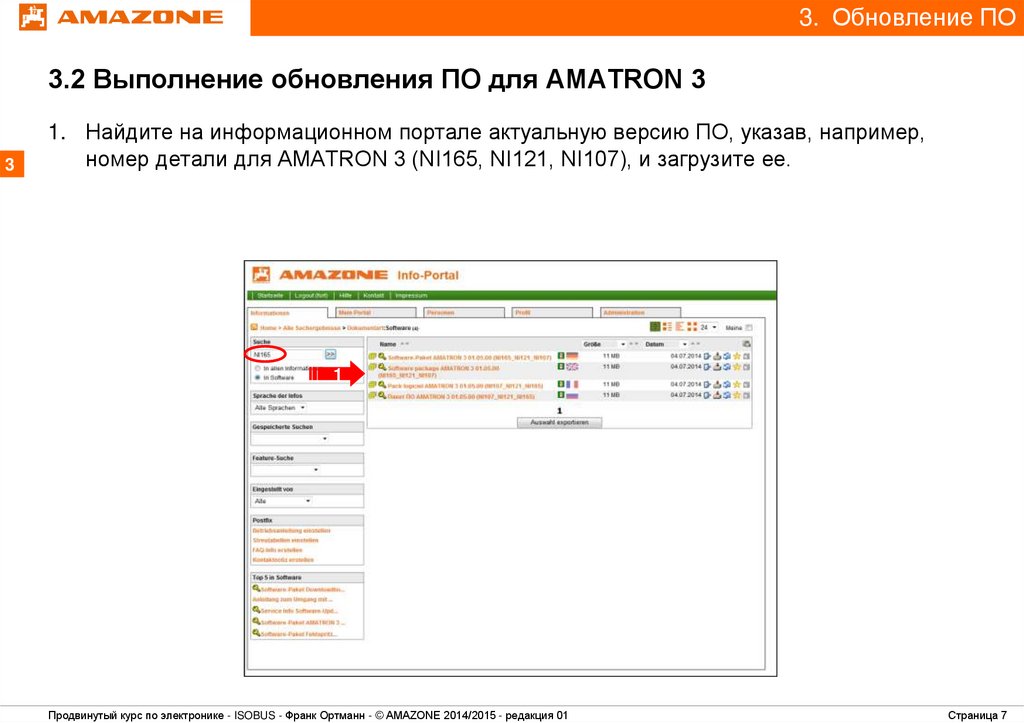The height and width of the screenshot is (723, 1024).
Task: Click the search go button beside NI165
Action: [330, 354]
